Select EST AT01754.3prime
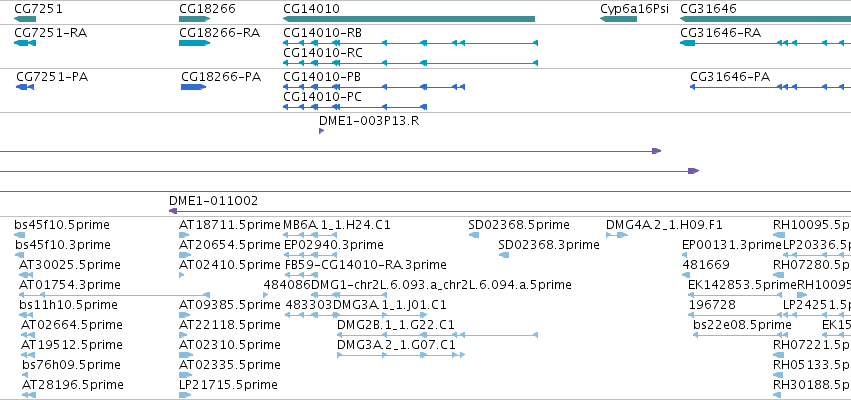This screenshot has width=851, height=400. (x=69, y=285)
